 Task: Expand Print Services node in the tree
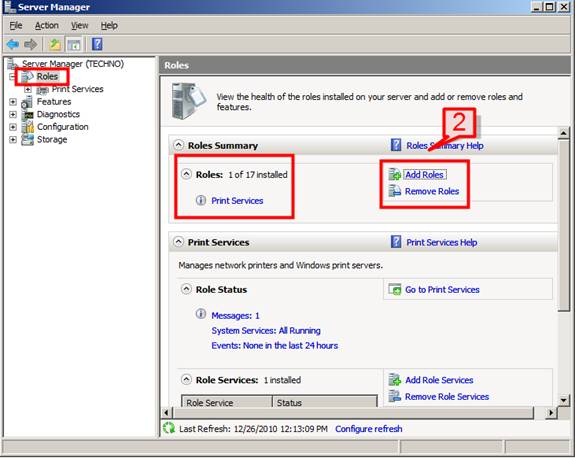coord(28,89)
